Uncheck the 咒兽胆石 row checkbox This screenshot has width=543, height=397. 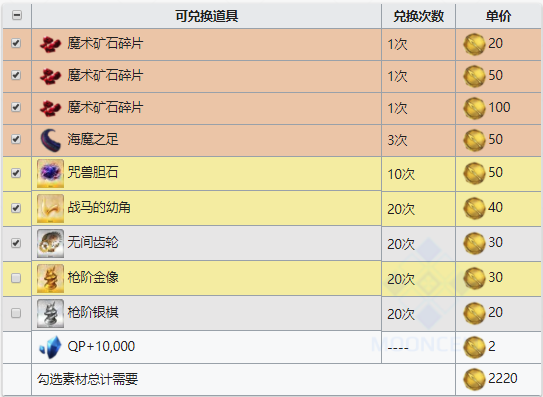pyautogui.click(x=16, y=173)
